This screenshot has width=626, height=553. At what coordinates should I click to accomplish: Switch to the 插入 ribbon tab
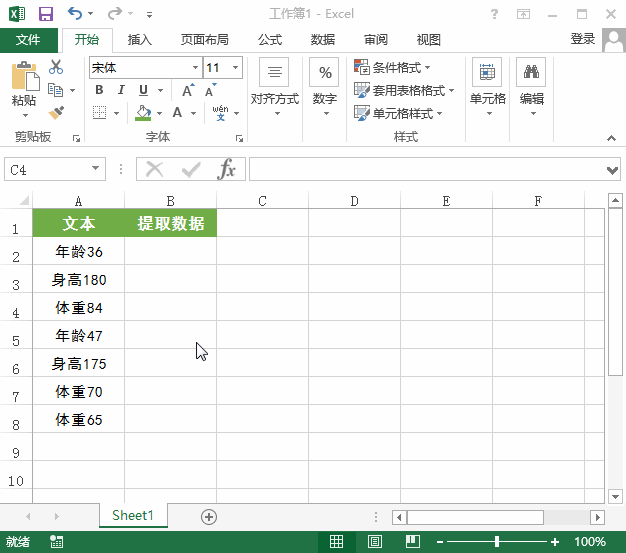pos(140,40)
